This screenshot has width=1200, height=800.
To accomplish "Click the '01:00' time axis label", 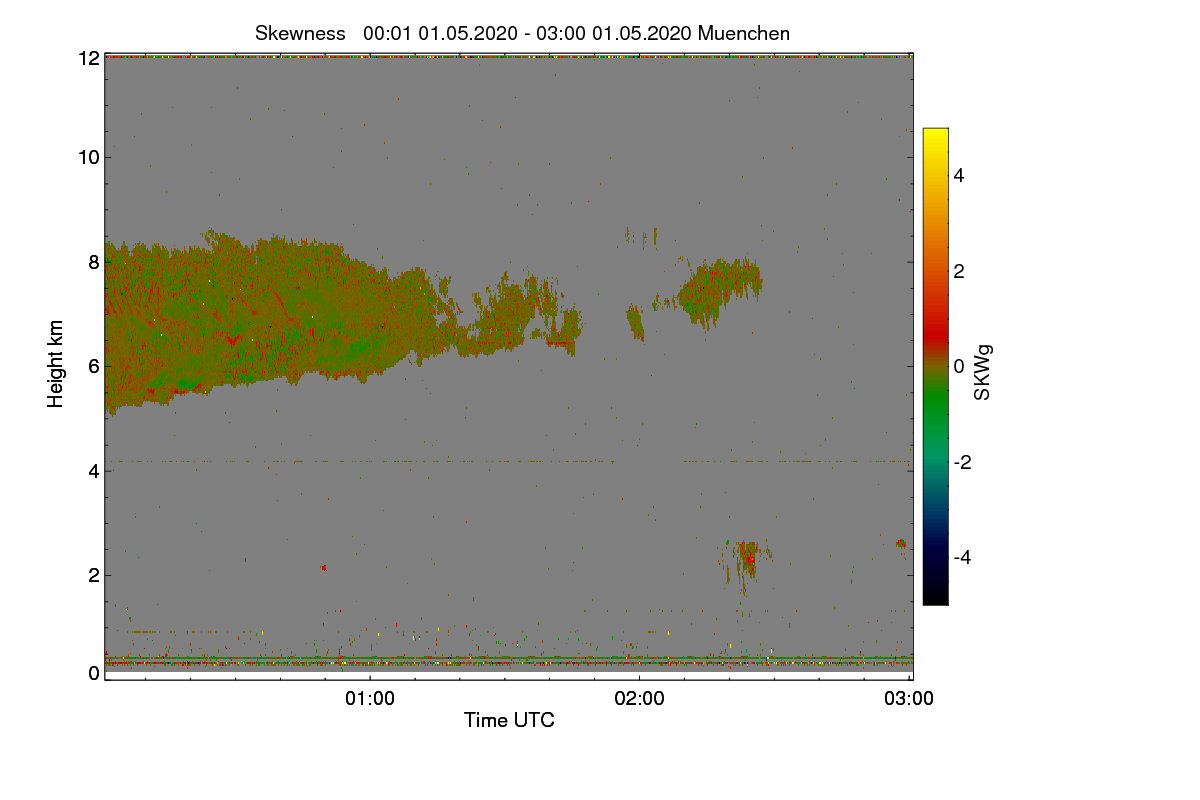I will (370, 699).
